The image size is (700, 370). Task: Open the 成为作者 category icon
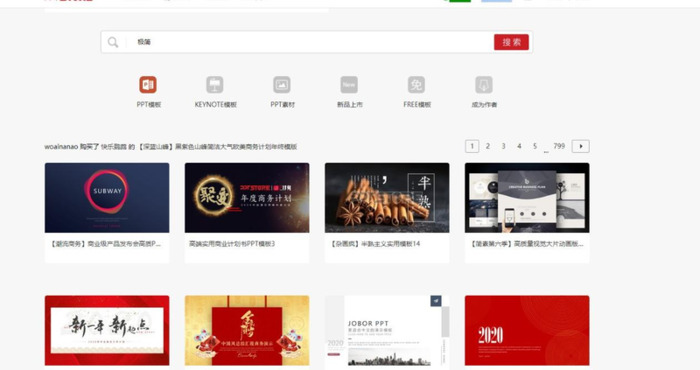click(483, 84)
